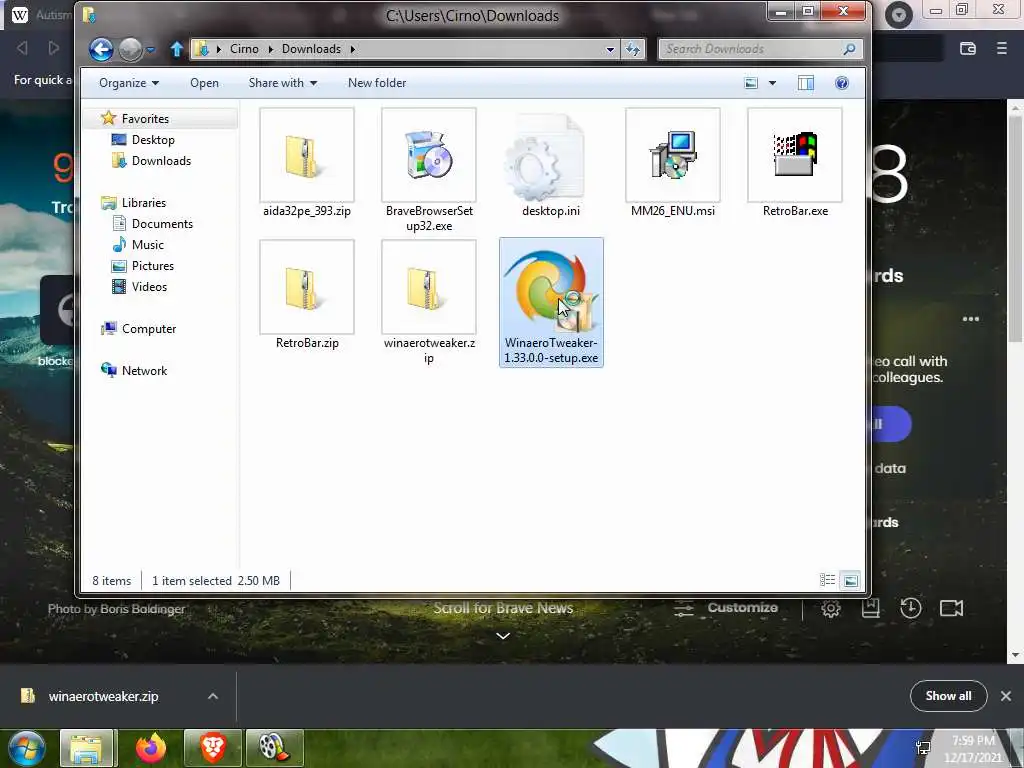Select the BraveBrowserSetup32.exe installer icon
This screenshot has width=1024, height=768.
point(428,156)
